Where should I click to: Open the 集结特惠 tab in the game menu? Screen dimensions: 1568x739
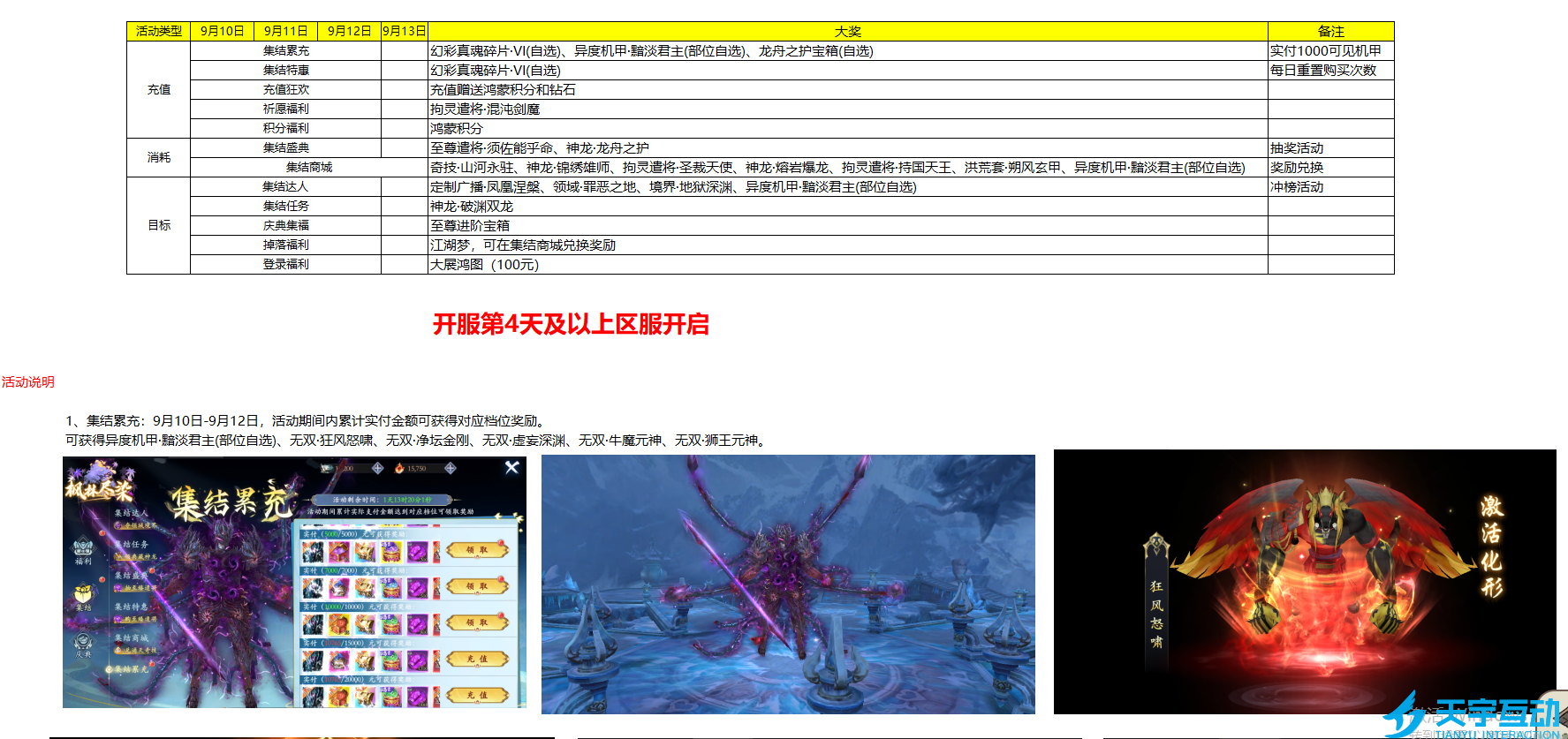click(x=132, y=607)
